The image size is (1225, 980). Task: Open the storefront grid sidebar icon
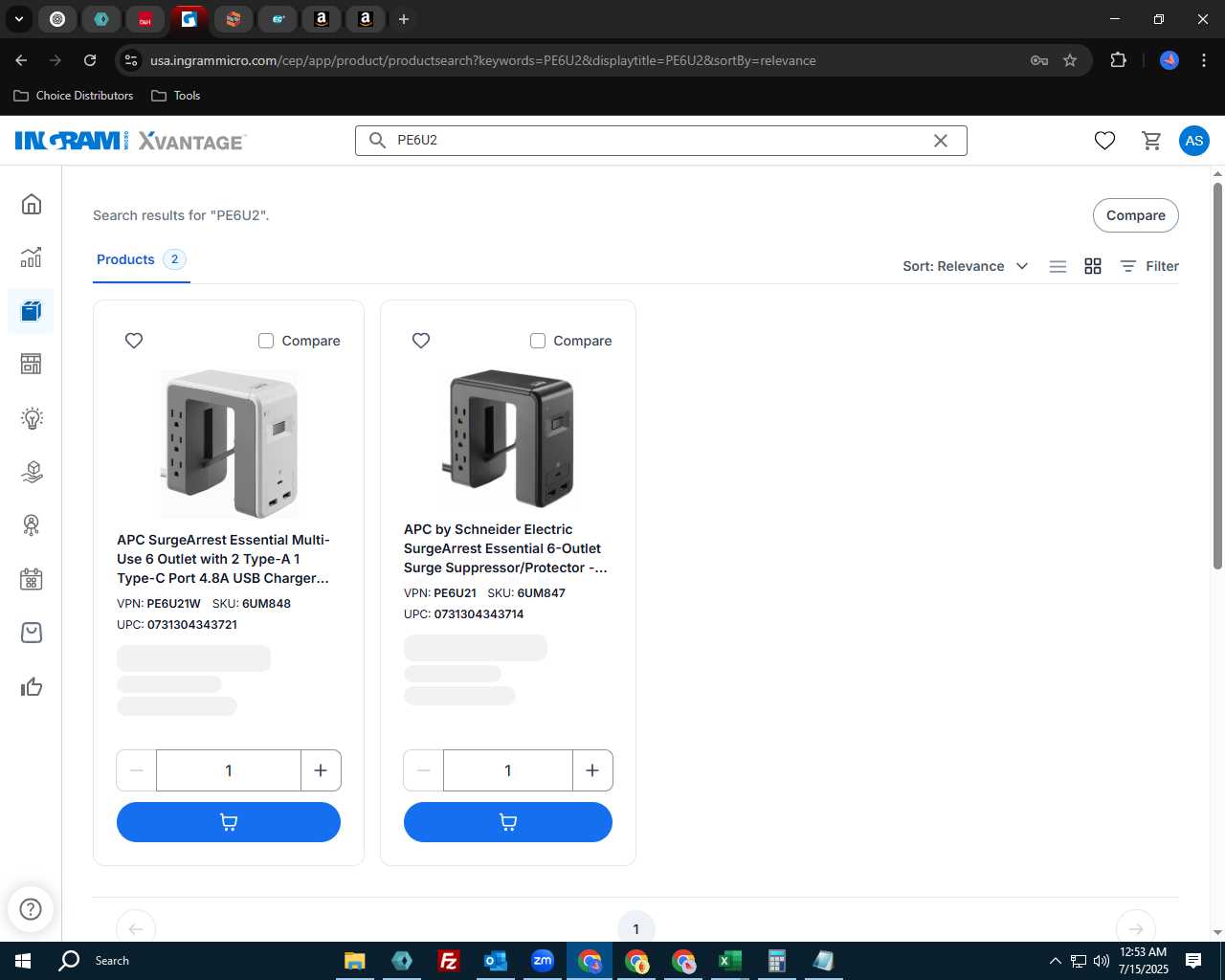coord(32,364)
